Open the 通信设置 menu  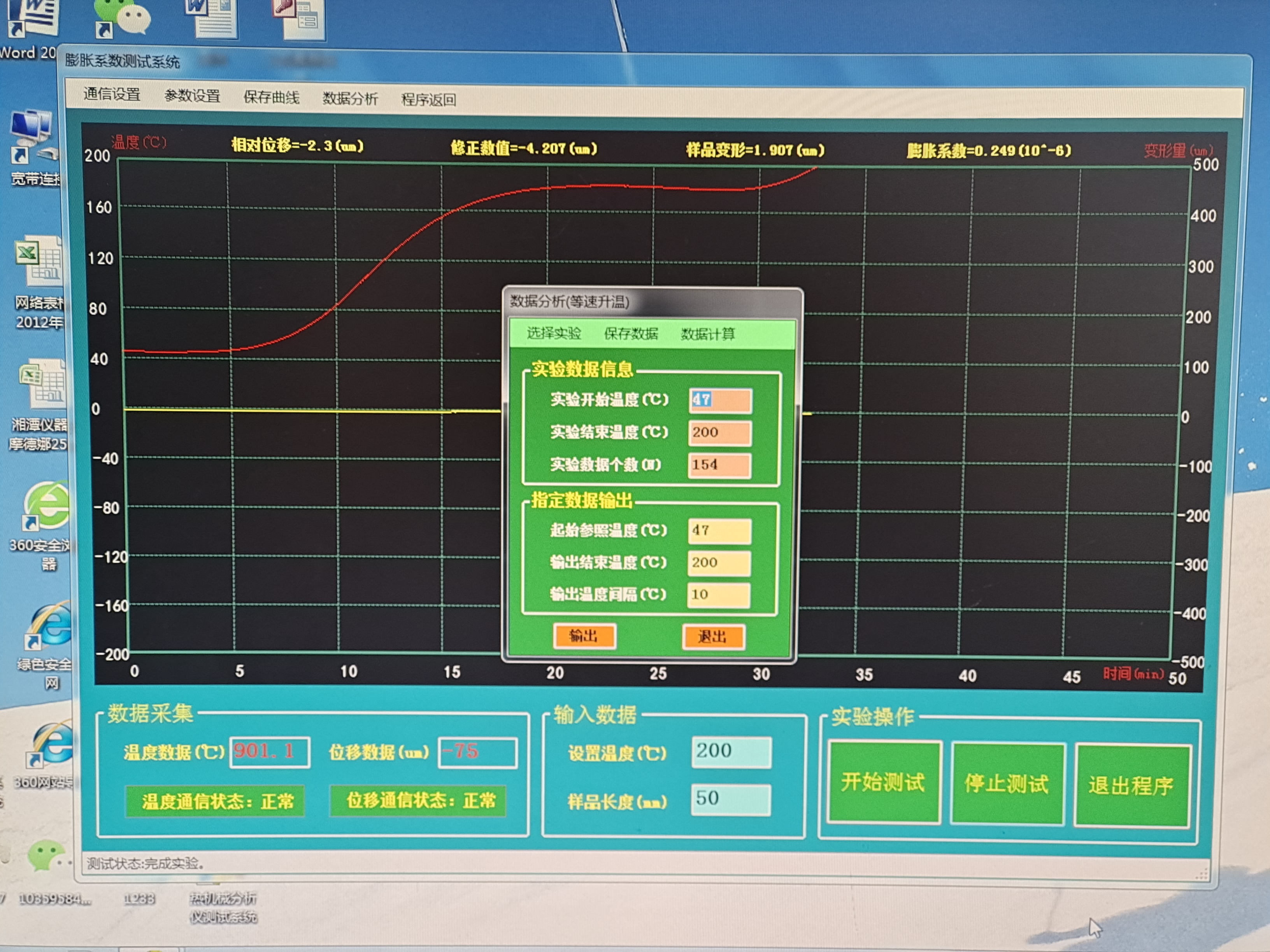pyautogui.click(x=112, y=94)
